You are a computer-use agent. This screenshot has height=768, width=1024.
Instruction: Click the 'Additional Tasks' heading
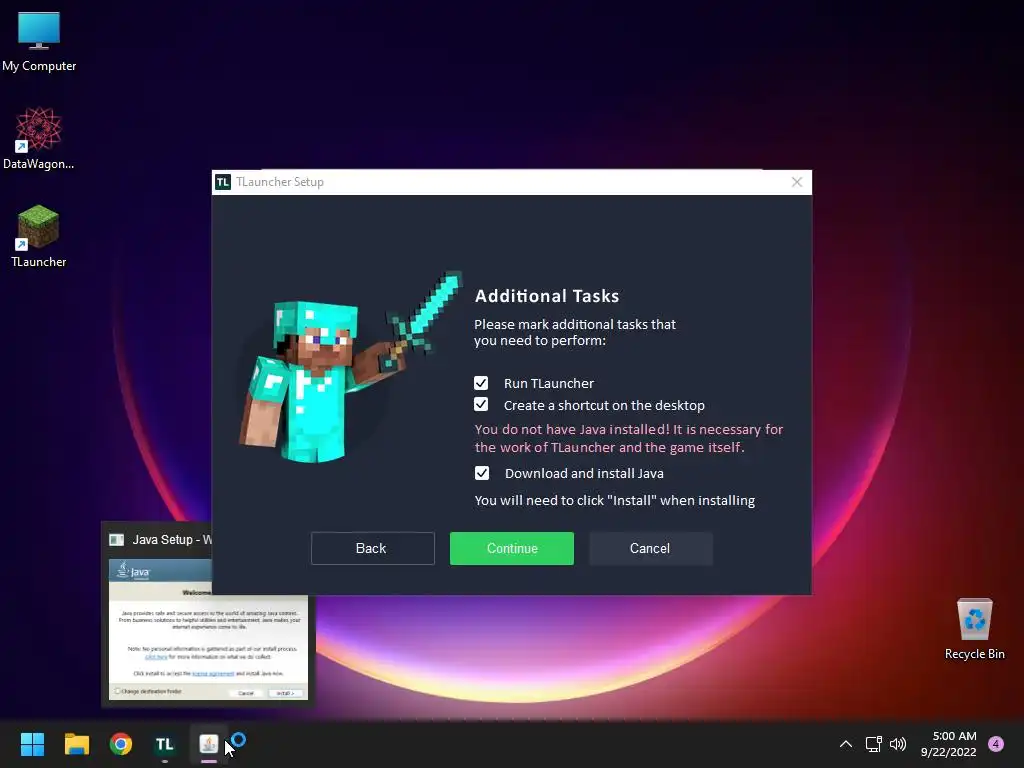coord(547,296)
